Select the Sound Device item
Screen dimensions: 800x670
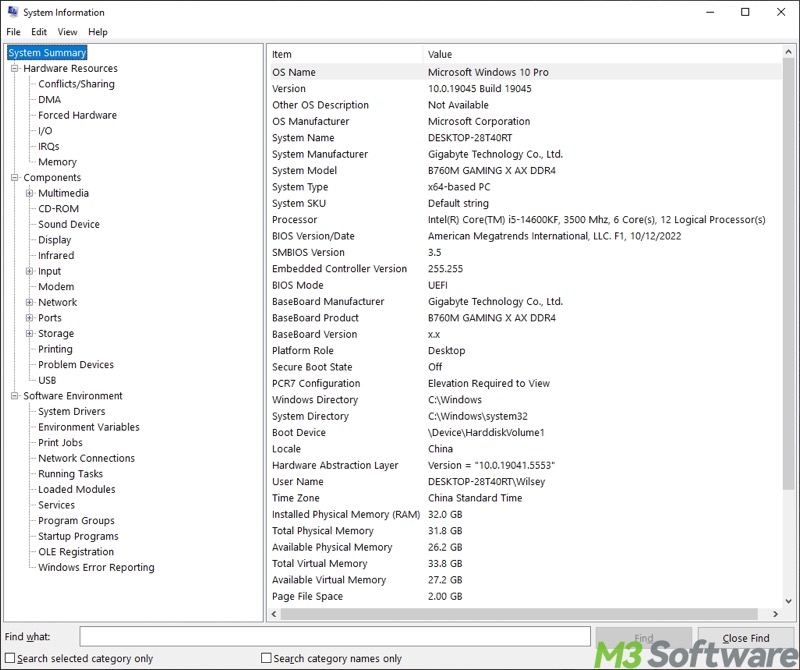tap(68, 225)
